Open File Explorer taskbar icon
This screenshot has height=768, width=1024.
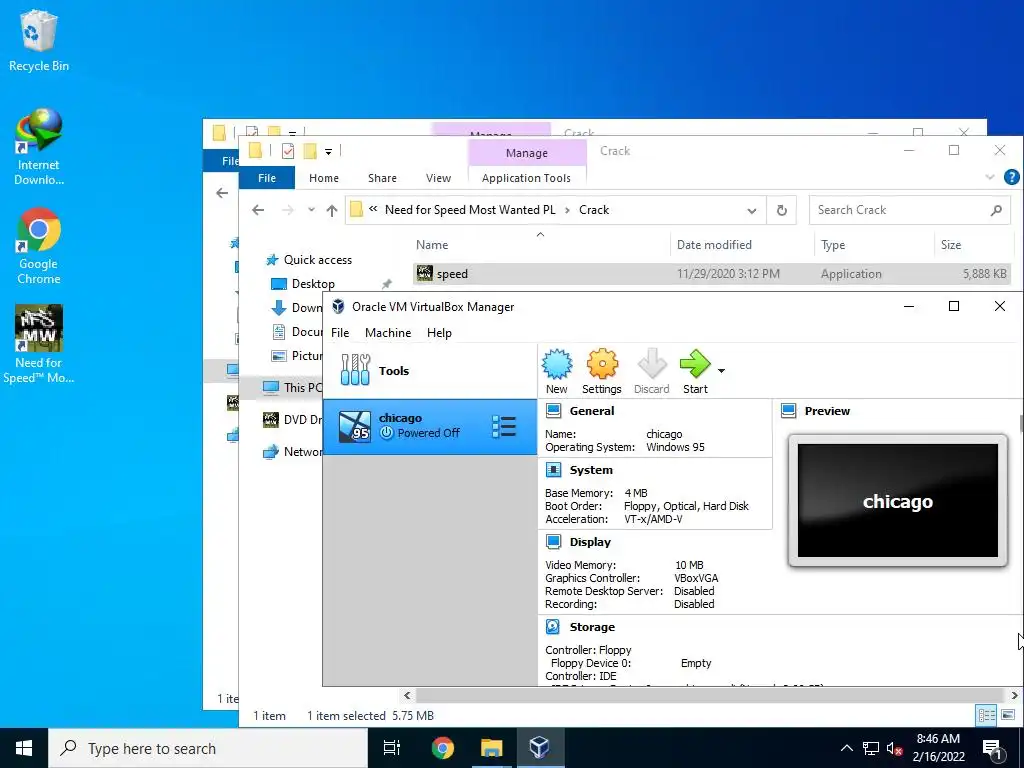click(x=491, y=748)
